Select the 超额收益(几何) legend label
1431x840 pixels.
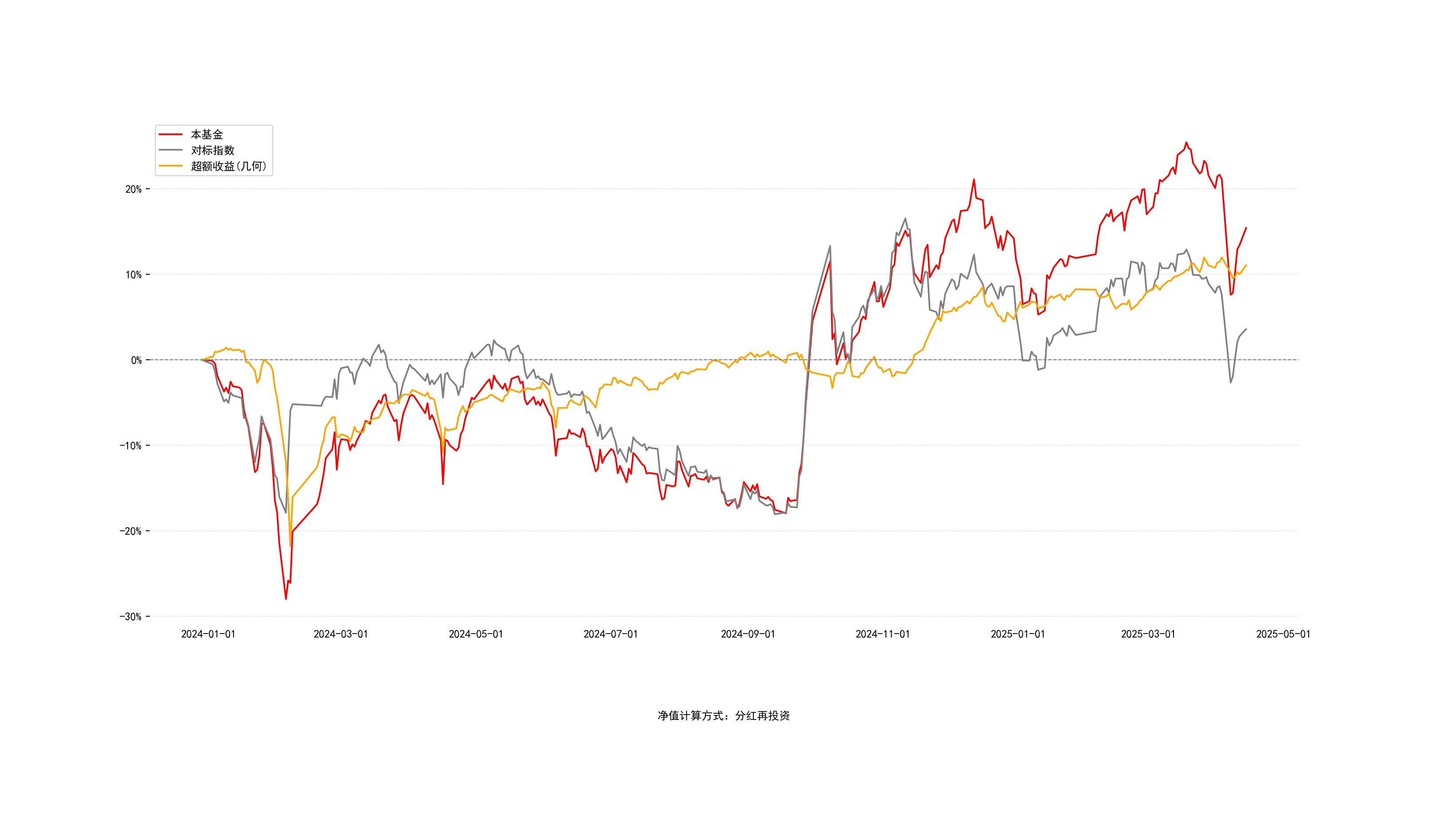tap(228, 166)
